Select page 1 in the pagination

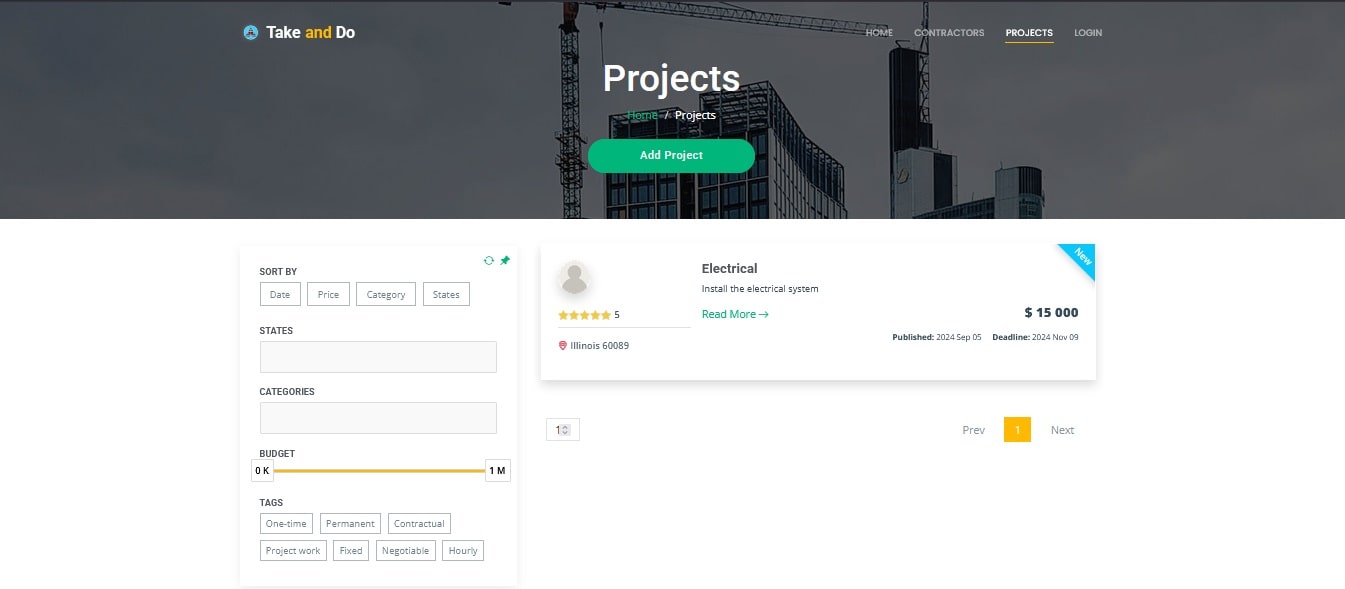(1017, 429)
